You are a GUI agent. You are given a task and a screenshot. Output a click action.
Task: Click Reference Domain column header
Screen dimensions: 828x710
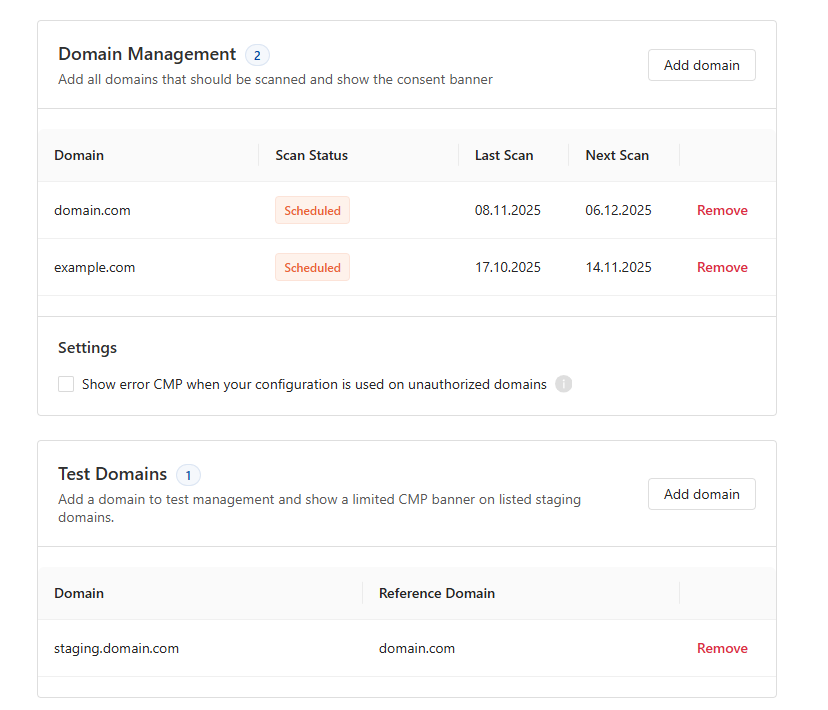437,593
